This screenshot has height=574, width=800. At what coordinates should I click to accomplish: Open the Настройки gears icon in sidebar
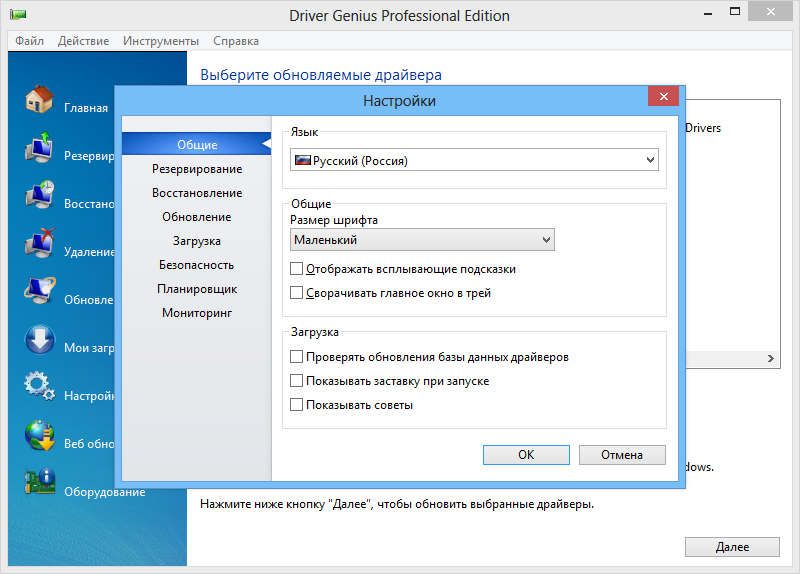(39, 386)
